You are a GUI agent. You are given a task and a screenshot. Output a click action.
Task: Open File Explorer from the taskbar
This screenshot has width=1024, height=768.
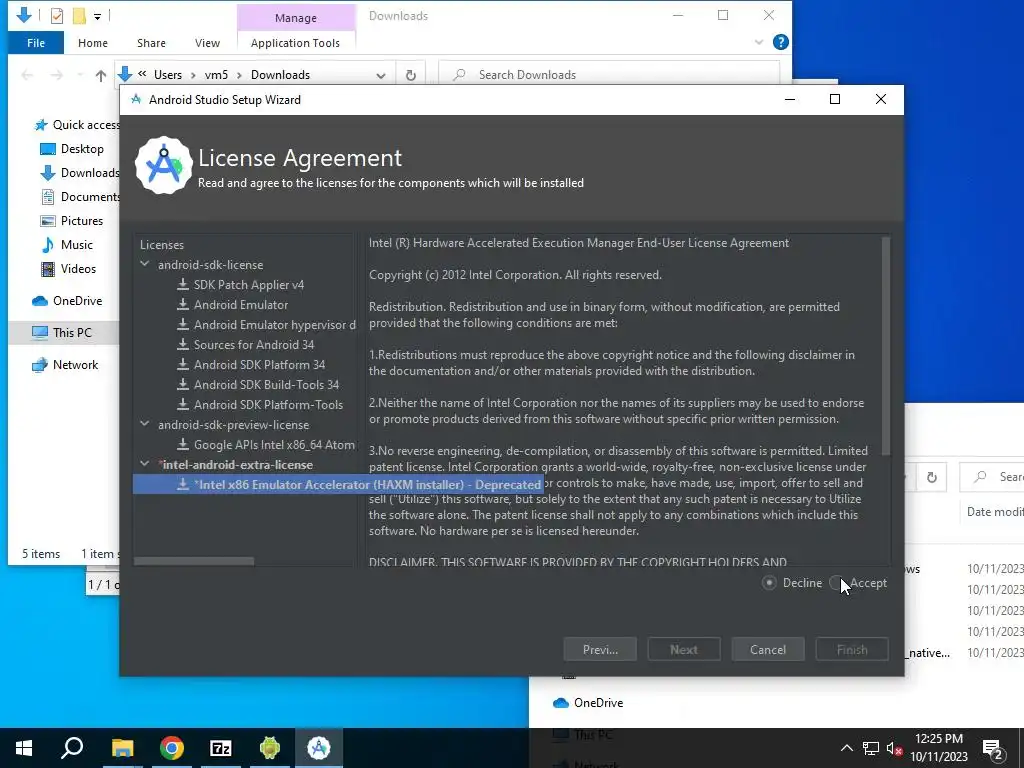pyautogui.click(x=122, y=748)
